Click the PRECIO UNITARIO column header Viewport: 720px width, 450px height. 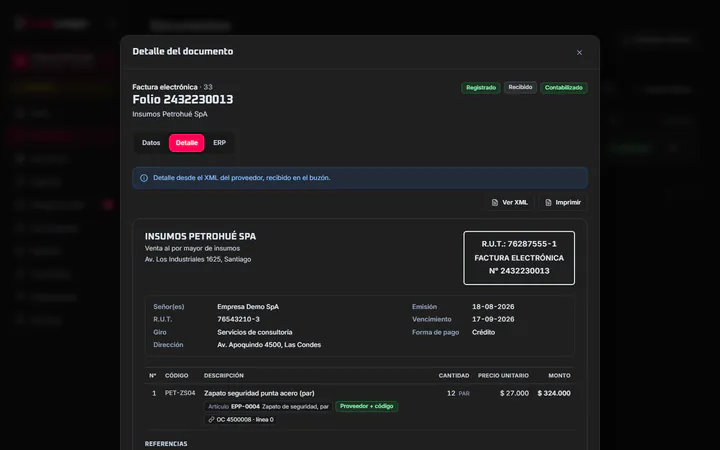point(503,376)
